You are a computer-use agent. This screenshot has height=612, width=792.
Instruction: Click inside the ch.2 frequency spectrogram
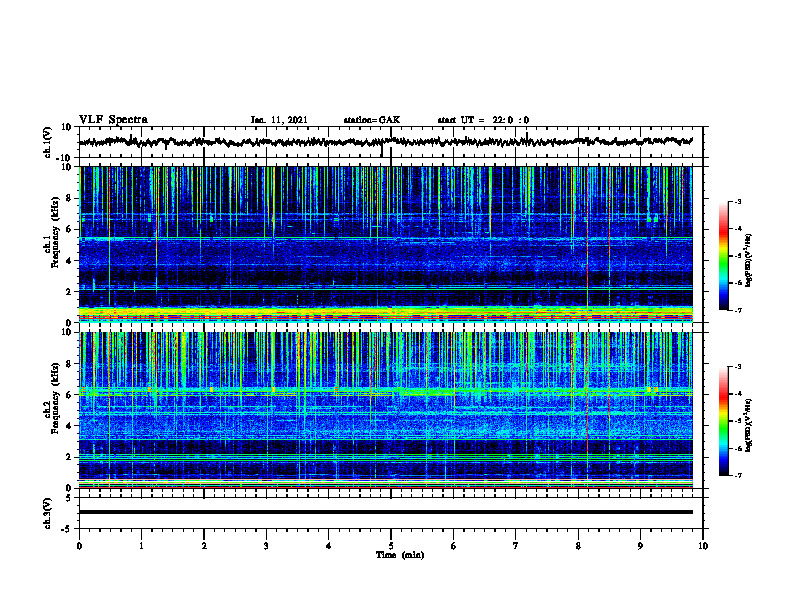385,410
